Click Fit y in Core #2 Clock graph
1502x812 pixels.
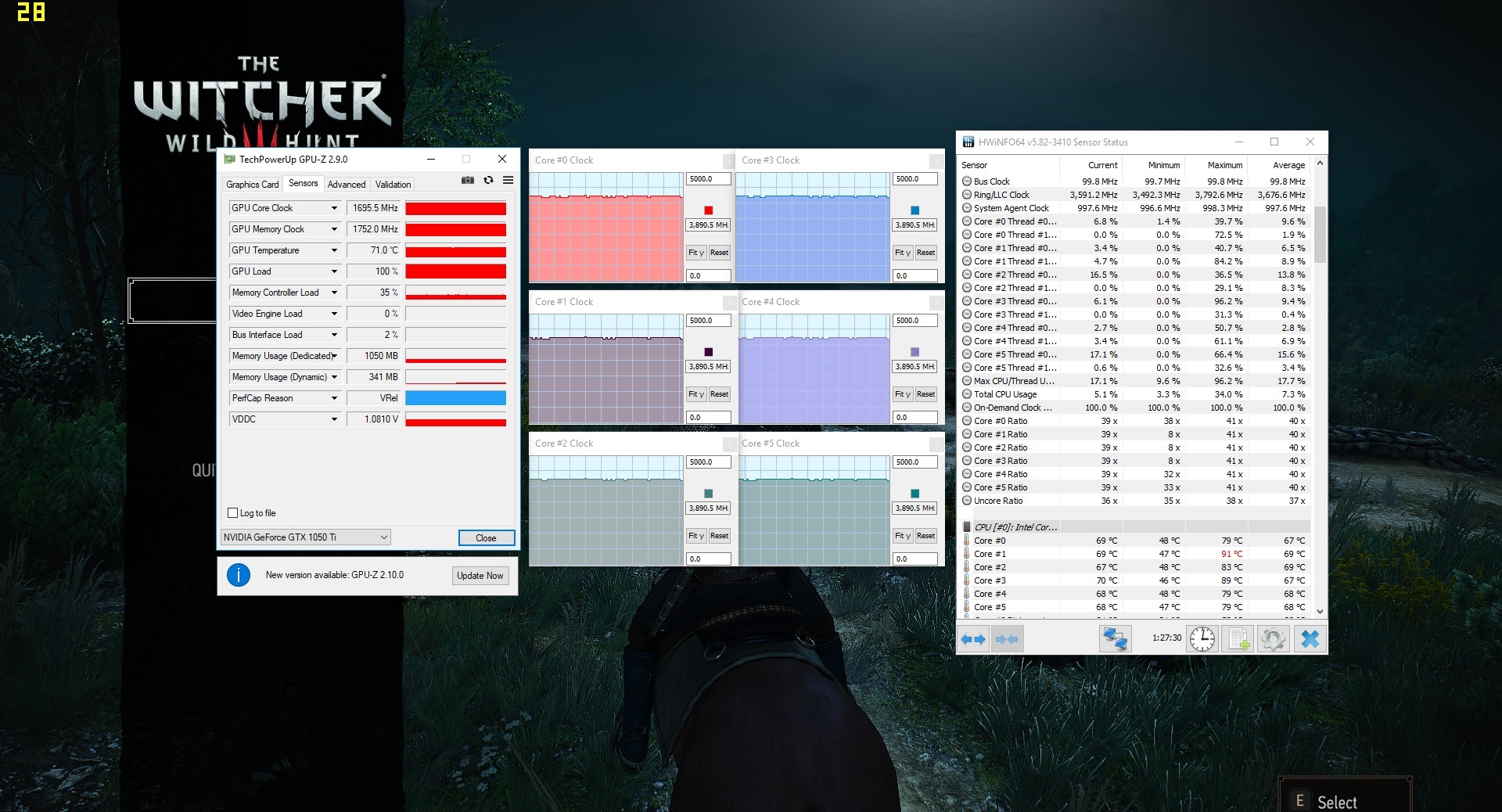(696, 536)
